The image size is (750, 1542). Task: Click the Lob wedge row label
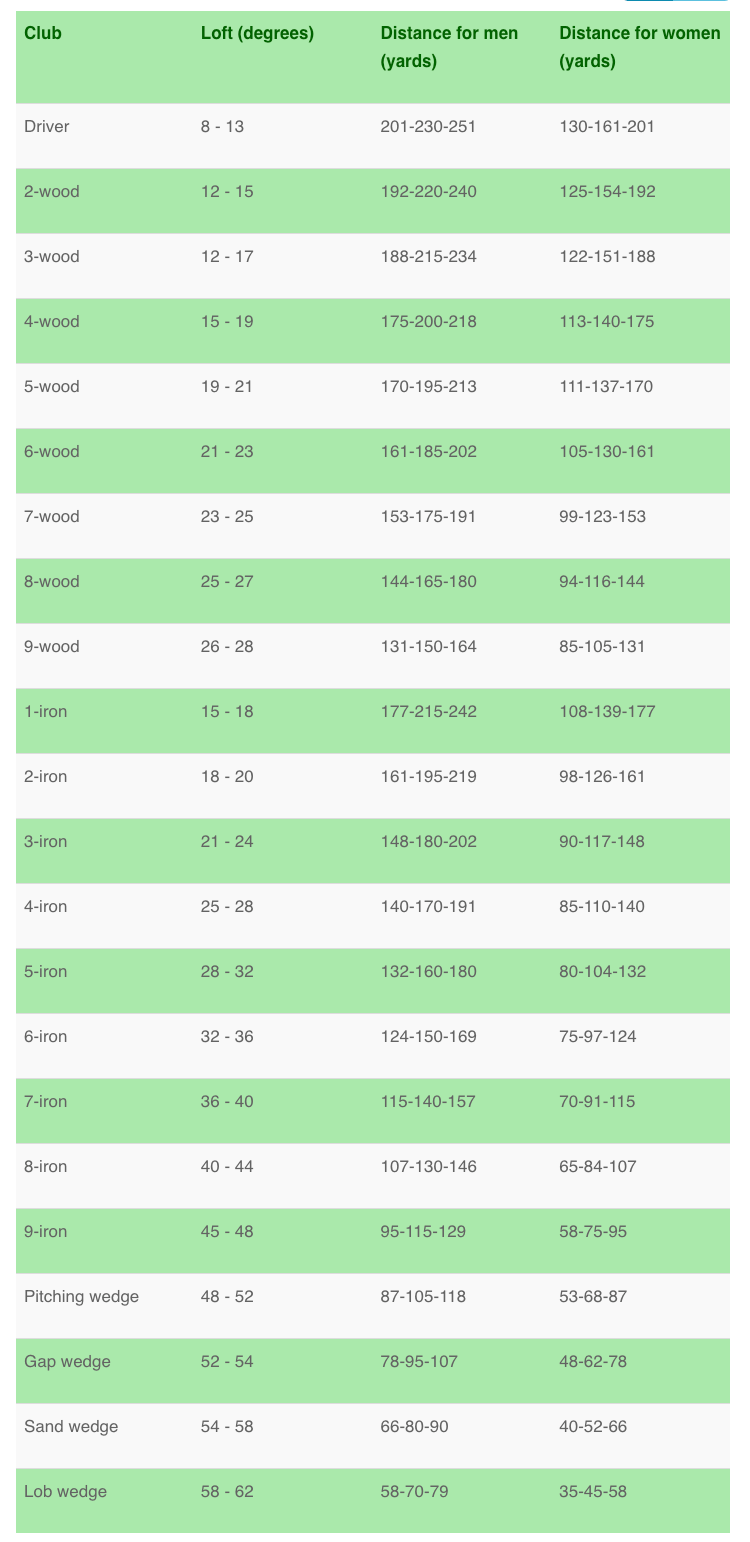[65, 1492]
